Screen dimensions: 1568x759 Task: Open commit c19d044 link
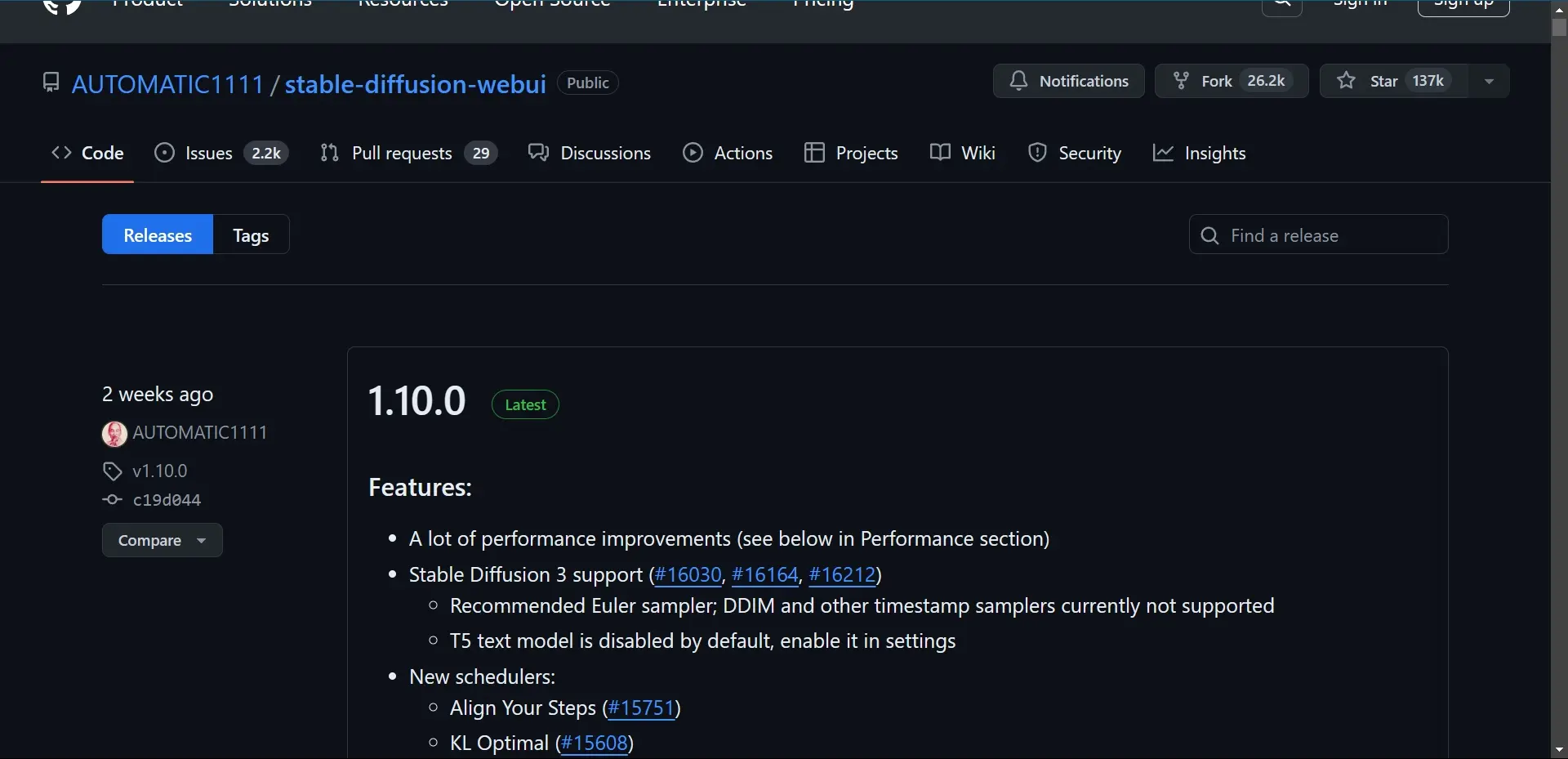(167, 500)
